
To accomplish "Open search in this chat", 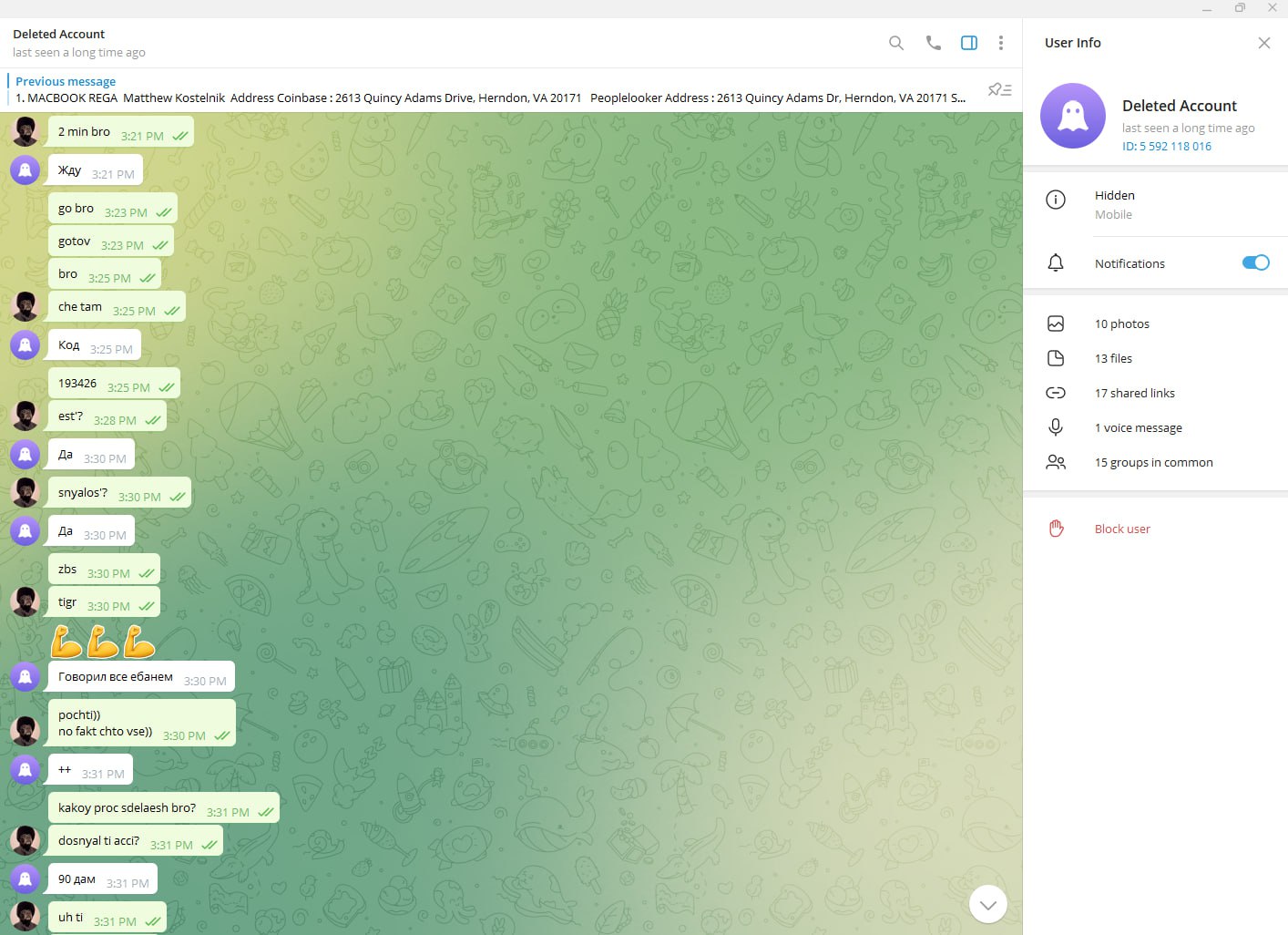I will [x=896, y=43].
